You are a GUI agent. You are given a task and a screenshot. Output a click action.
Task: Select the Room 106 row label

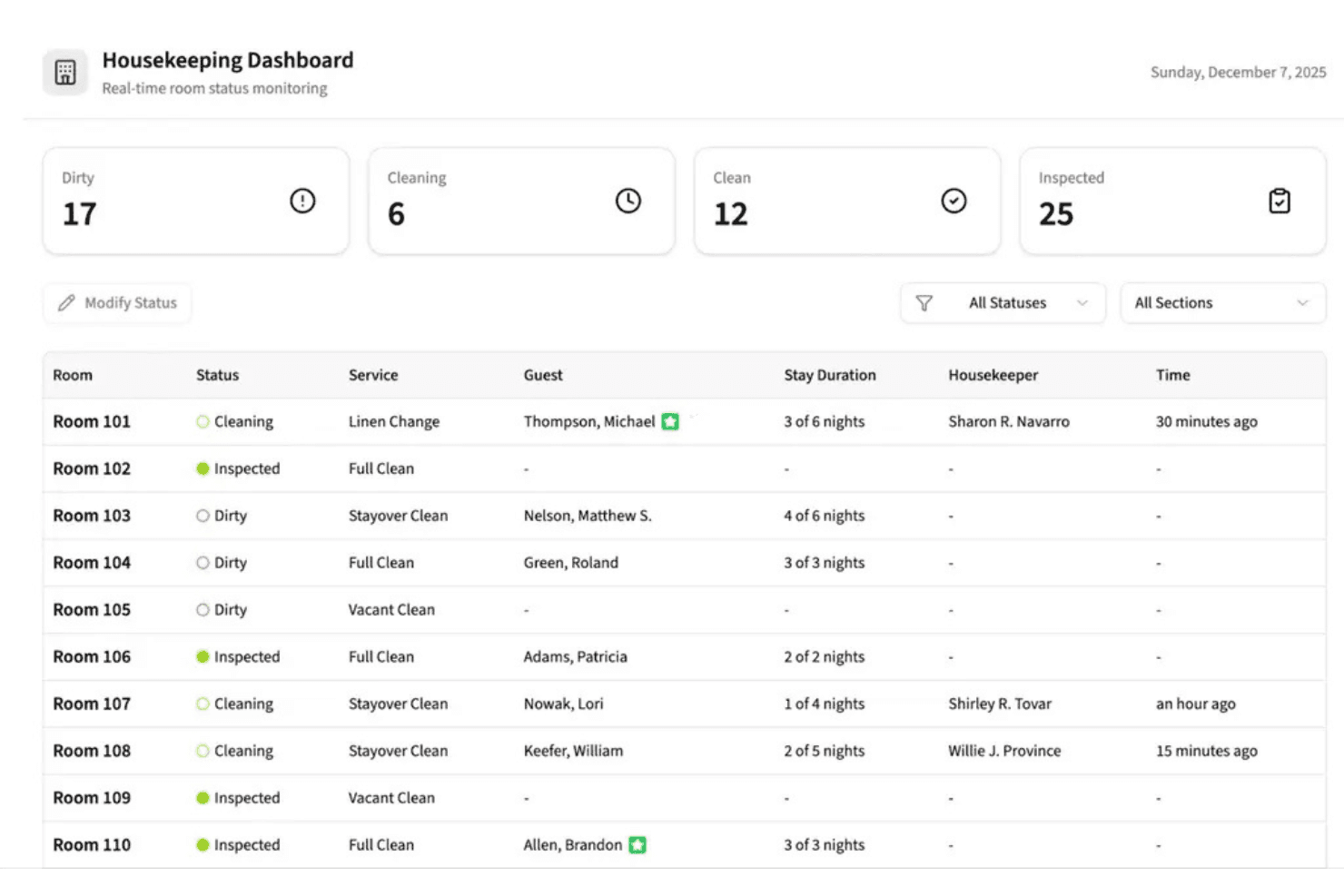coord(92,656)
